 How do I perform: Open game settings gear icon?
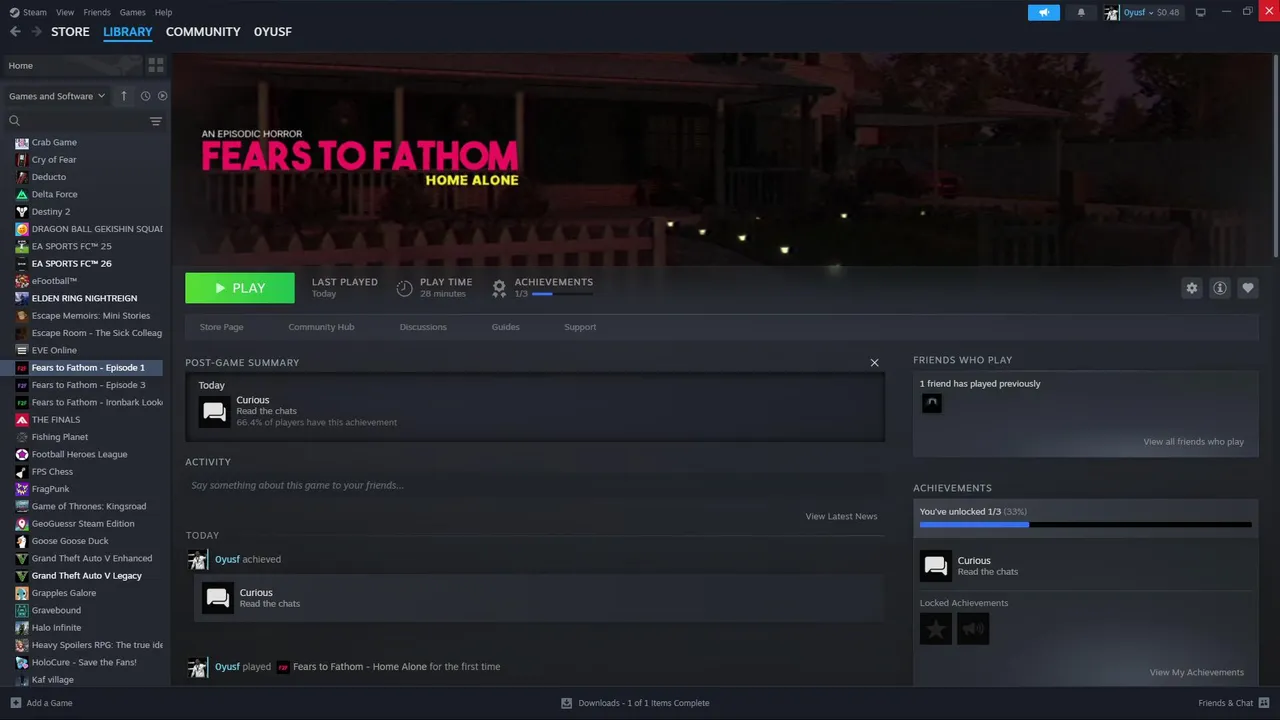(x=1192, y=288)
